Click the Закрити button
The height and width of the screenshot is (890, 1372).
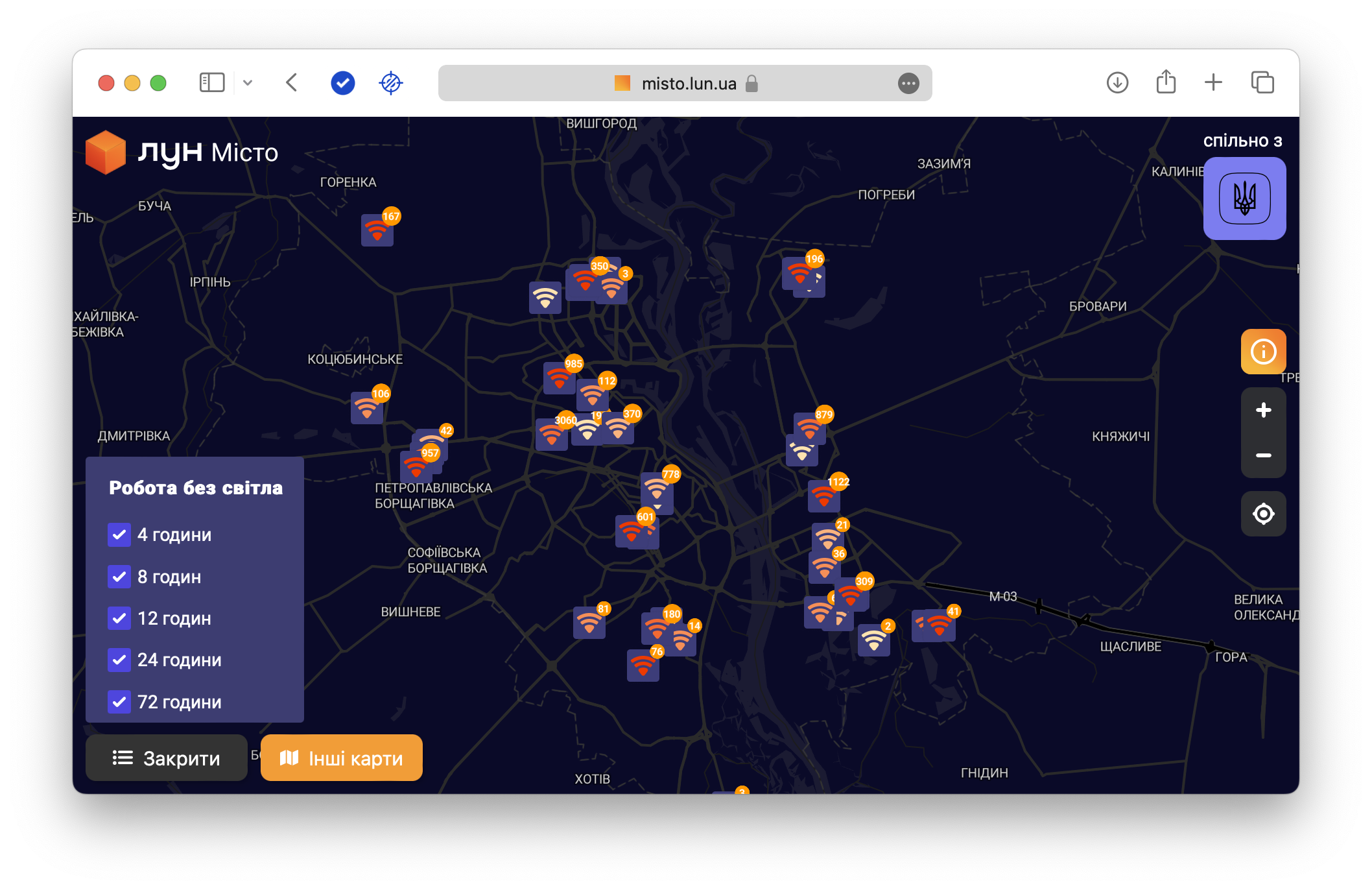pyautogui.click(x=167, y=758)
